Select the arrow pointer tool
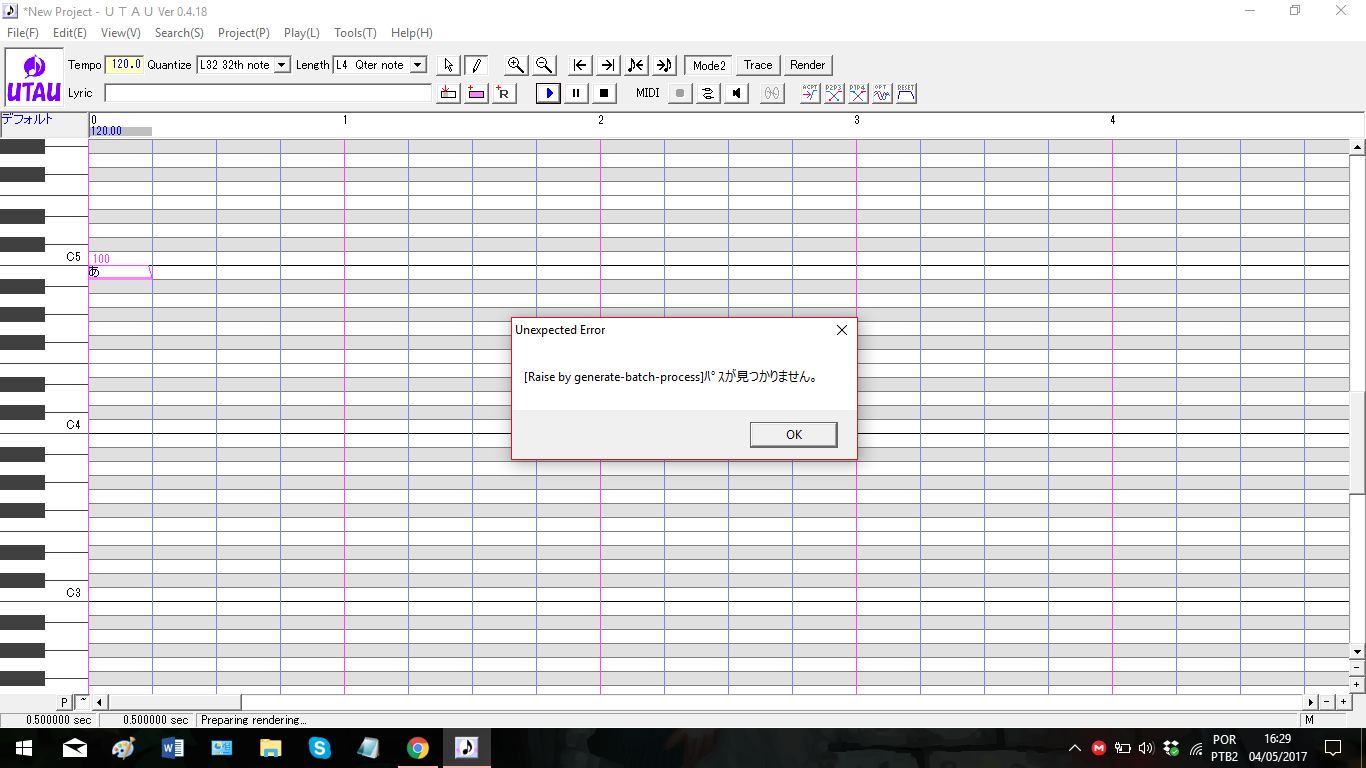Image resolution: width=1366 pixels, height=768 pixels. [448, 65]
